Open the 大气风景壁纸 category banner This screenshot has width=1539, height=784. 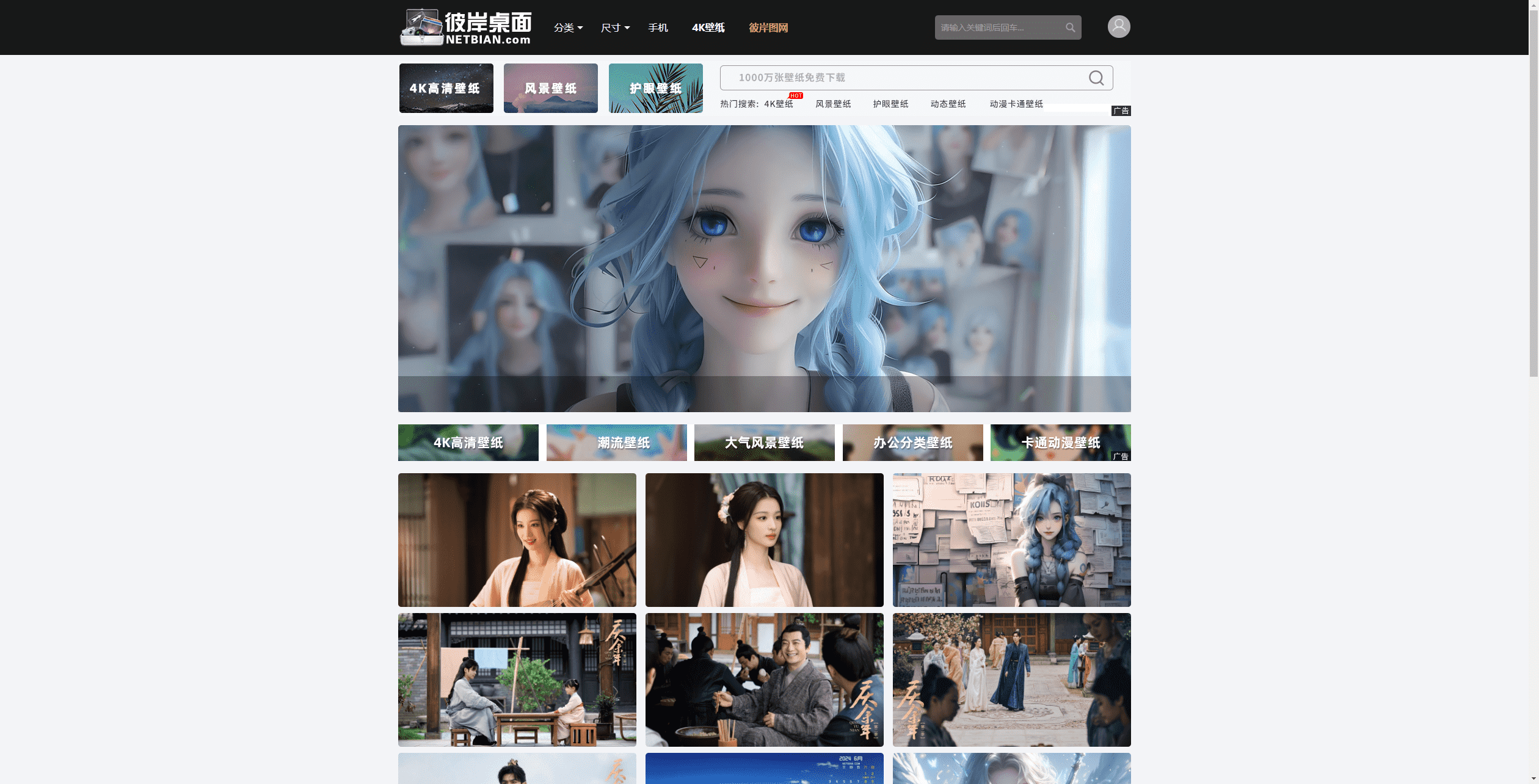(765, 443)
